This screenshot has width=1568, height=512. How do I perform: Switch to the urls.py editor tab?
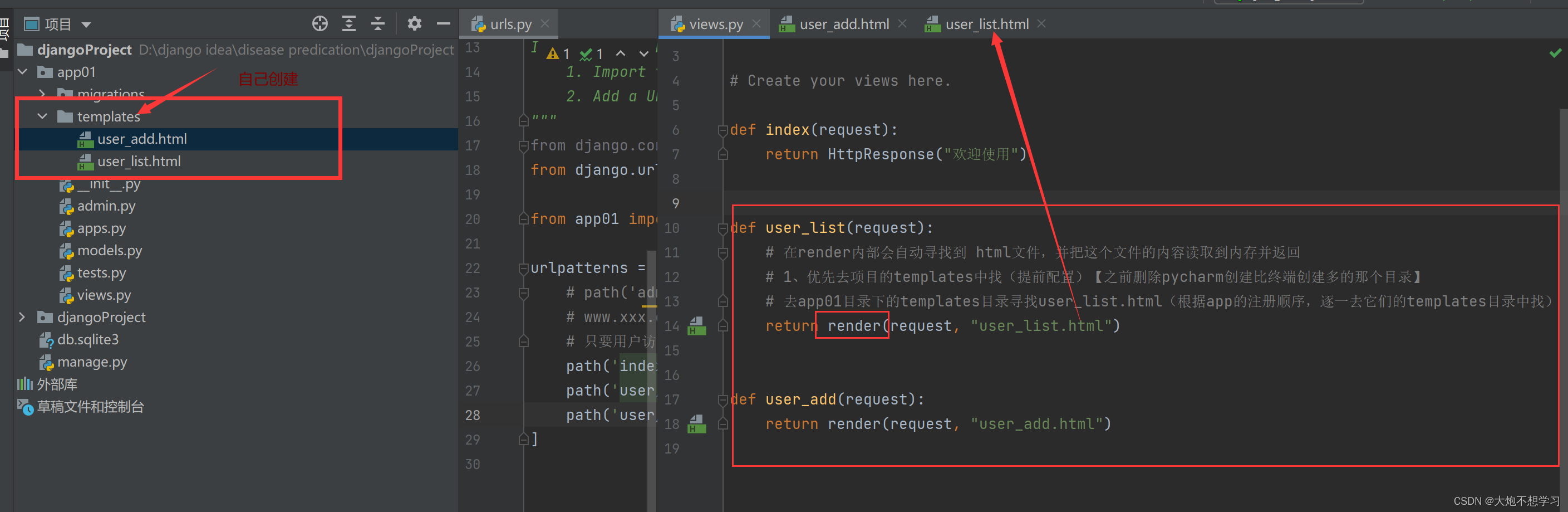click(x=510, y=25)
